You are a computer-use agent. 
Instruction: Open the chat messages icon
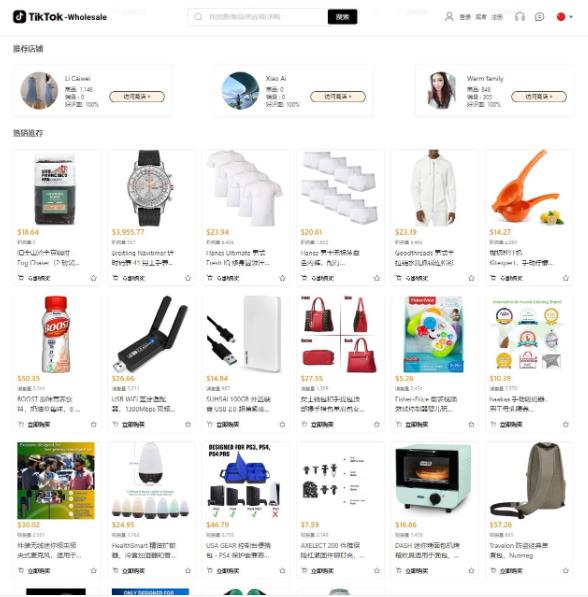coord(539,17)
